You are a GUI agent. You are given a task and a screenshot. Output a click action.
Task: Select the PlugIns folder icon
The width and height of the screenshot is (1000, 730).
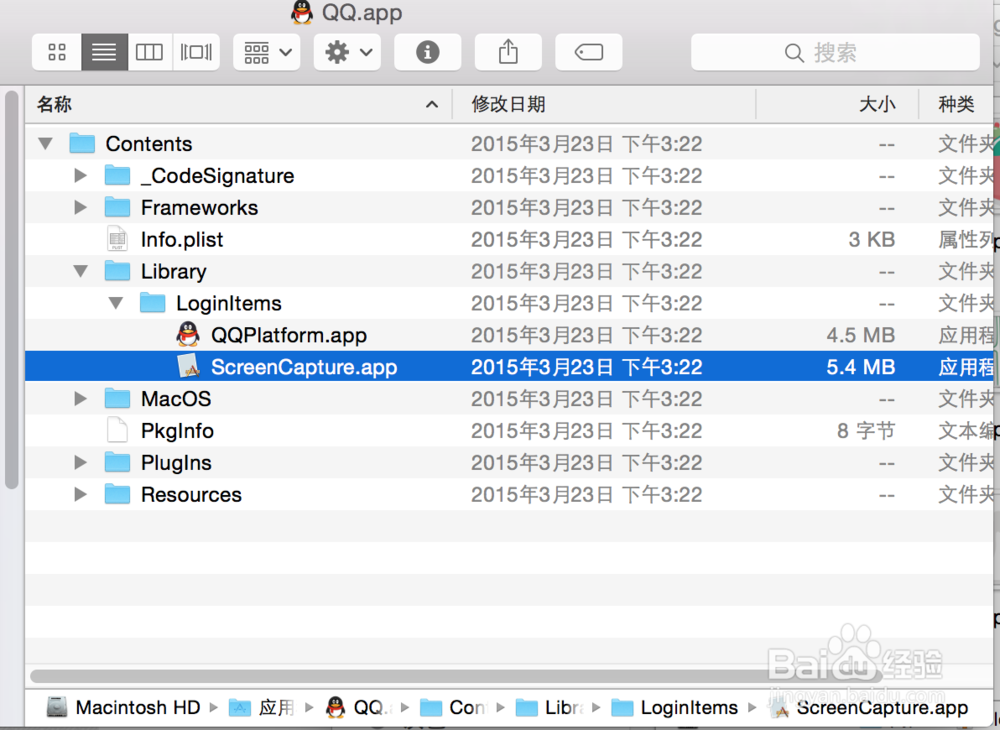pyautogui.click(x=117, y=462)
